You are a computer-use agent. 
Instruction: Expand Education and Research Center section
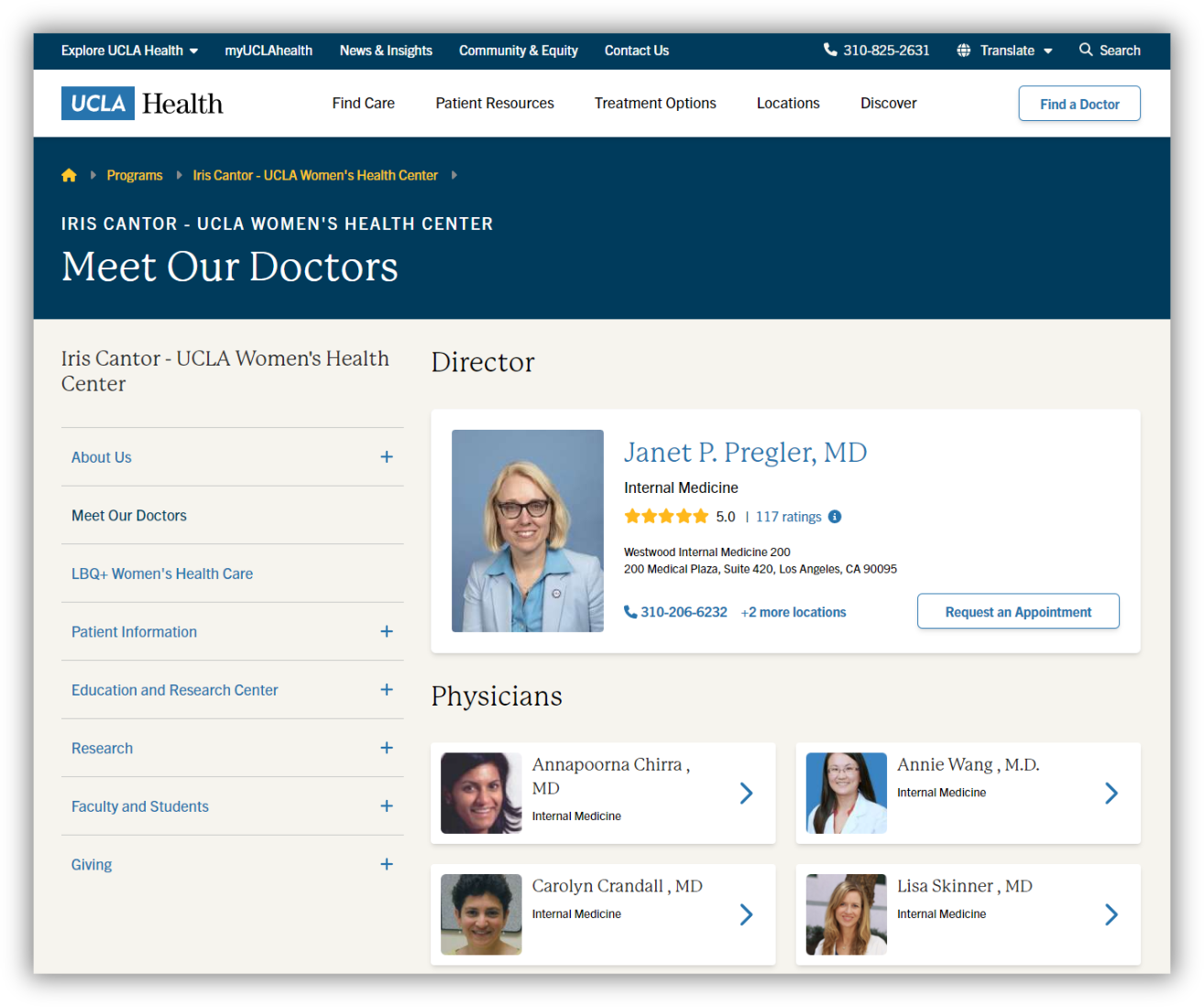[x=387, y=690]
